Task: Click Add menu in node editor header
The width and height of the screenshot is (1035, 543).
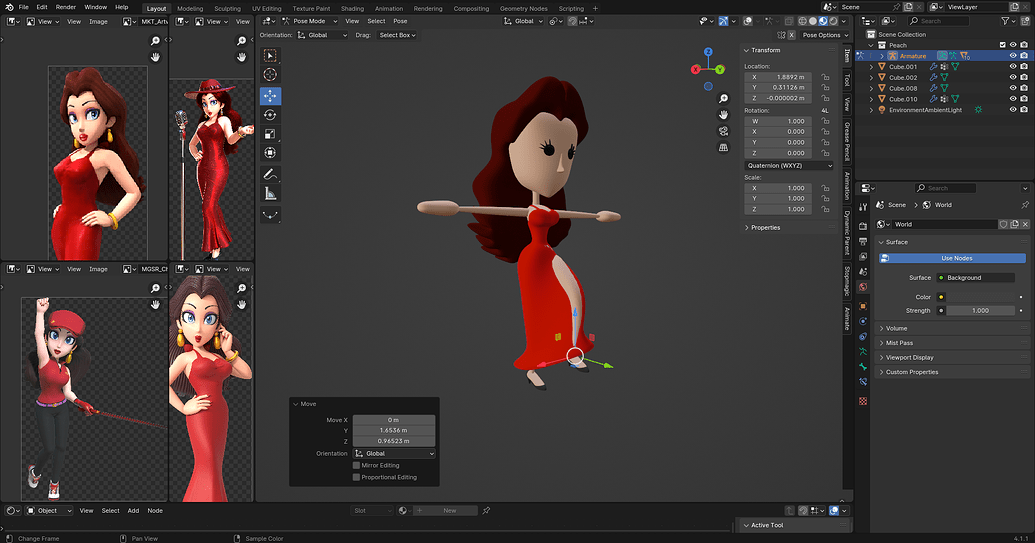Action: pyautogui.click(x=133, y=511)
